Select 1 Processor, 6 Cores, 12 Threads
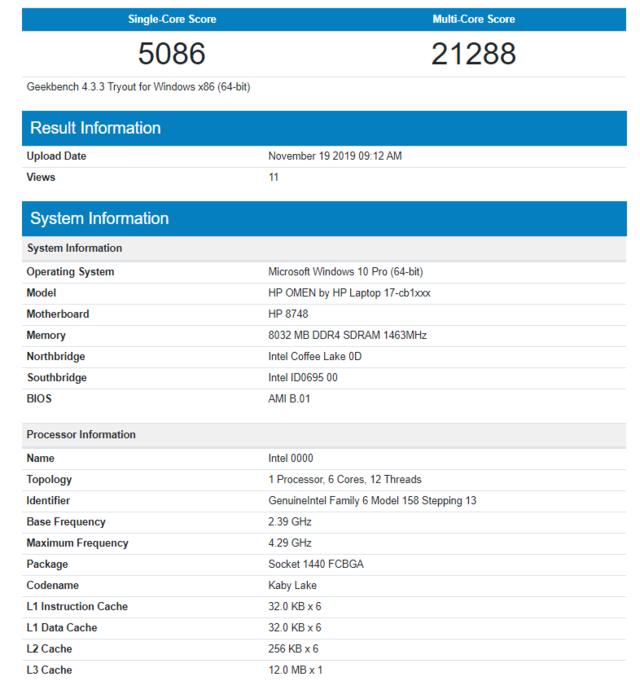This screenshot has width=640, height=690. point(345,479)
